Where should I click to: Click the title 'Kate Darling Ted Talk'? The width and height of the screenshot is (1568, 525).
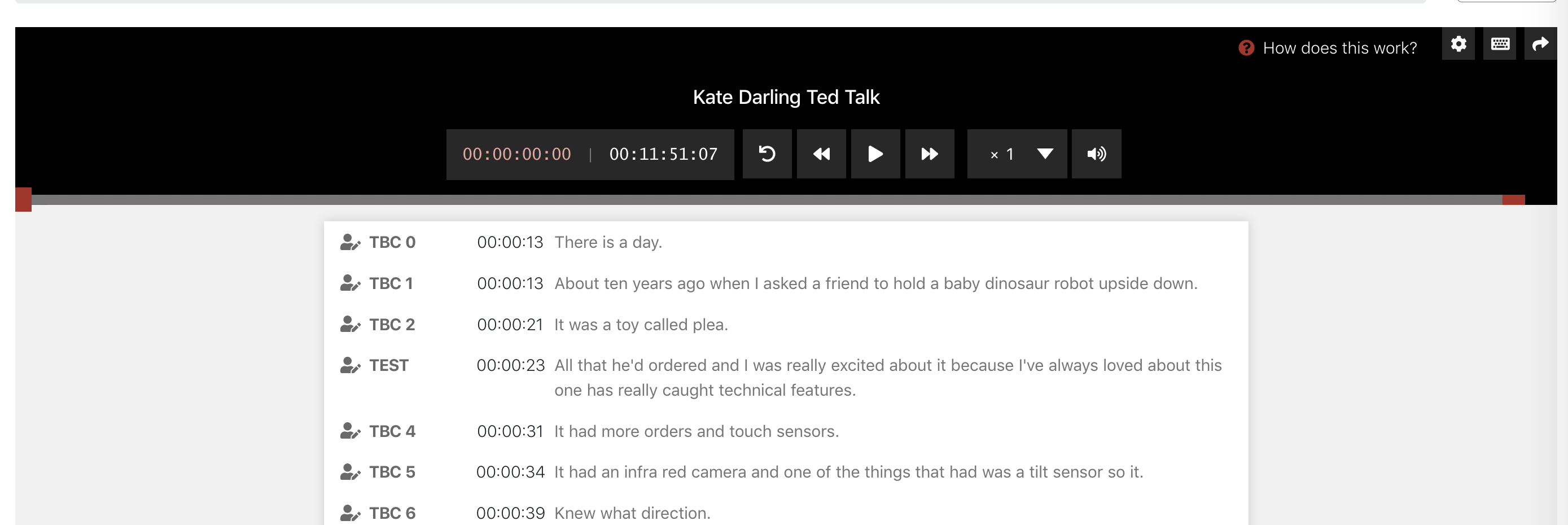pos(786,96)
